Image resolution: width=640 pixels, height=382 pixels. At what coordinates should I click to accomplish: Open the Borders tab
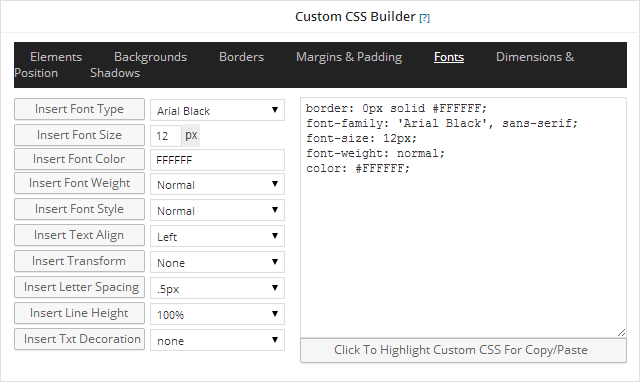[241, 57]
